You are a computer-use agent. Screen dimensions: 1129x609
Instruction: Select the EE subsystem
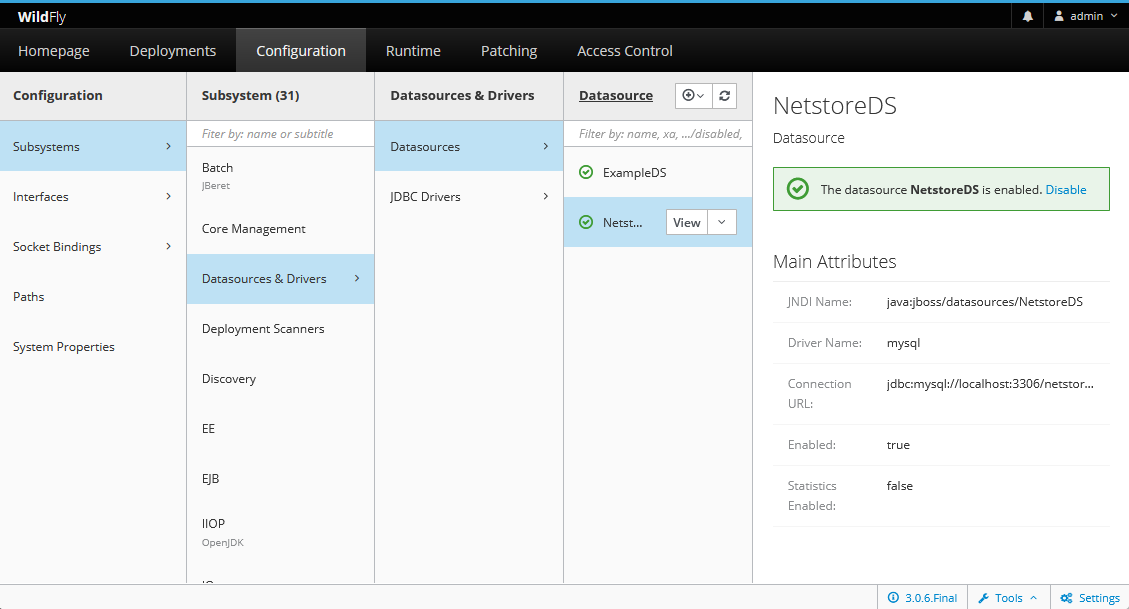(280, 429)
